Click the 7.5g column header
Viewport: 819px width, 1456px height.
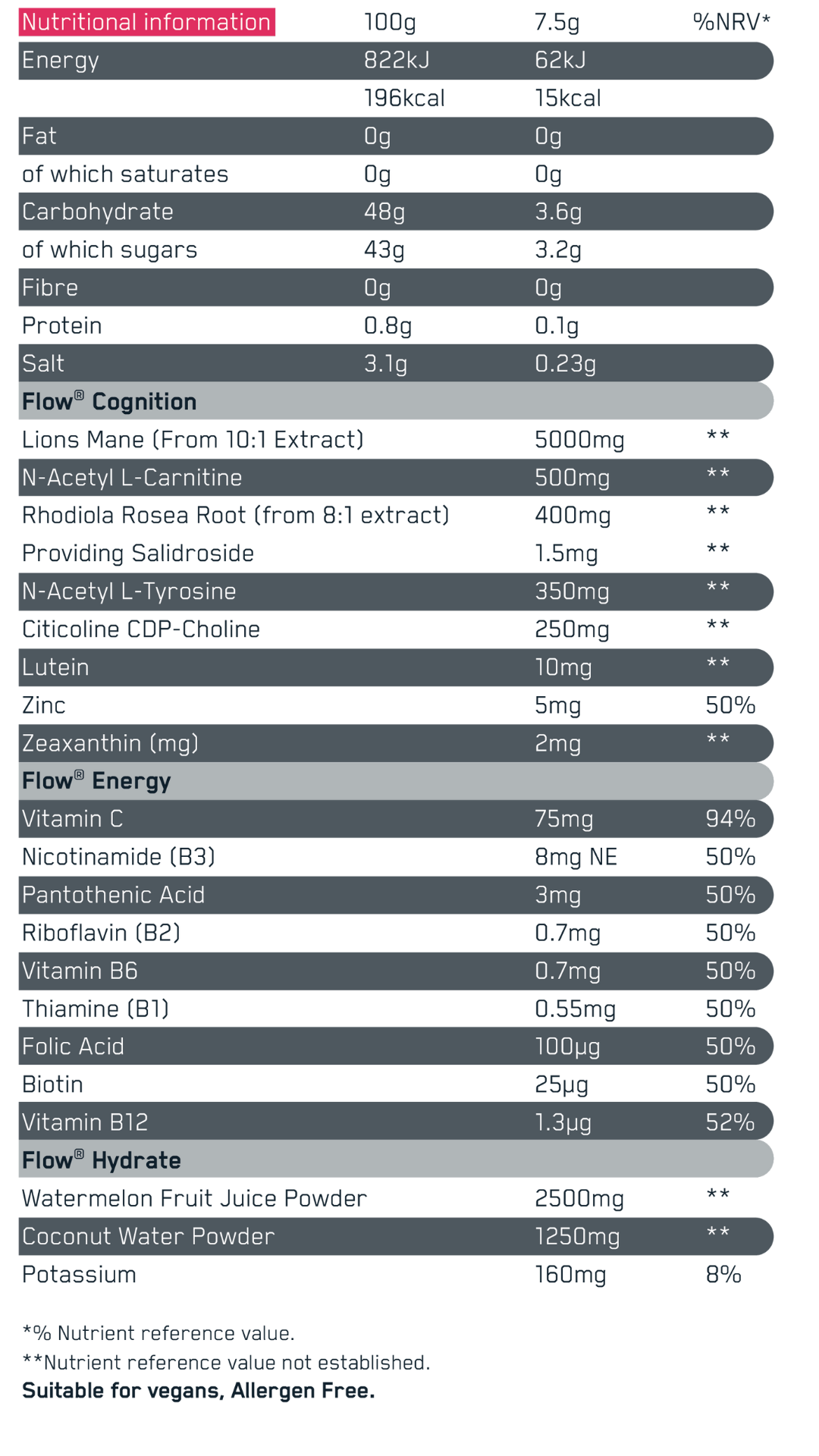pyautogui.click(x=557, y=22)
